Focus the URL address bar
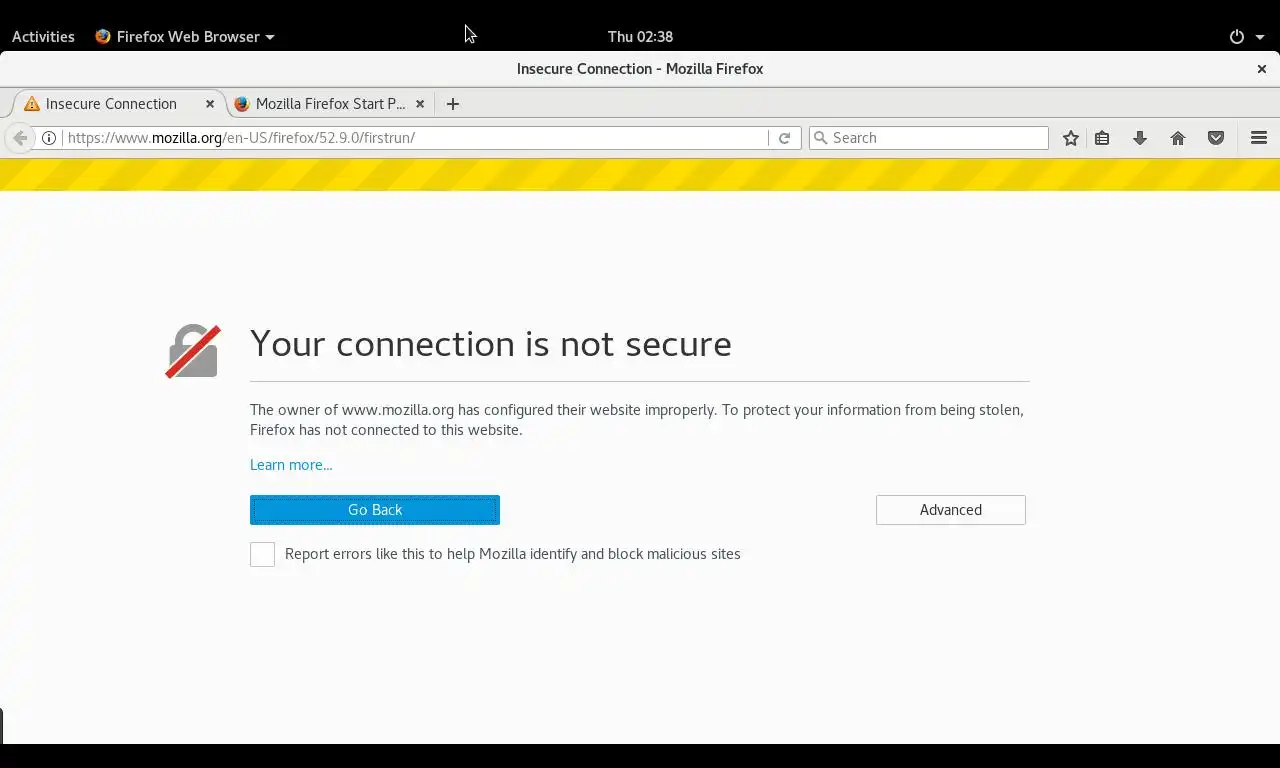The height and width of the screenshot is (768, 1280). (x=415, y=138)
